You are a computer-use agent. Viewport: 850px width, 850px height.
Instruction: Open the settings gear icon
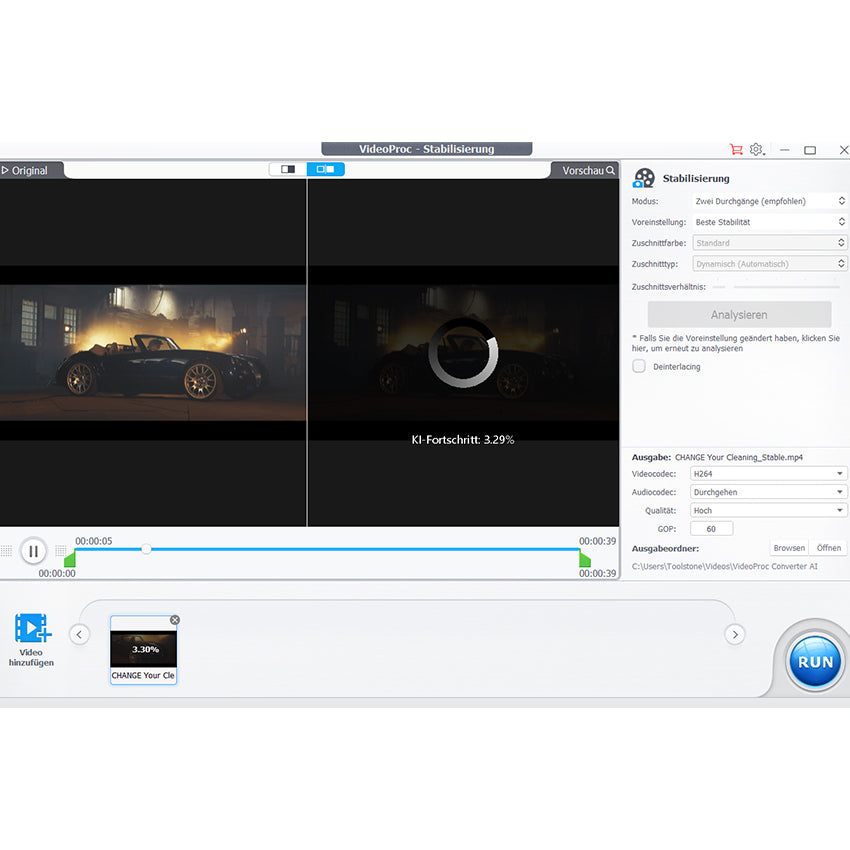coord(757,149)
